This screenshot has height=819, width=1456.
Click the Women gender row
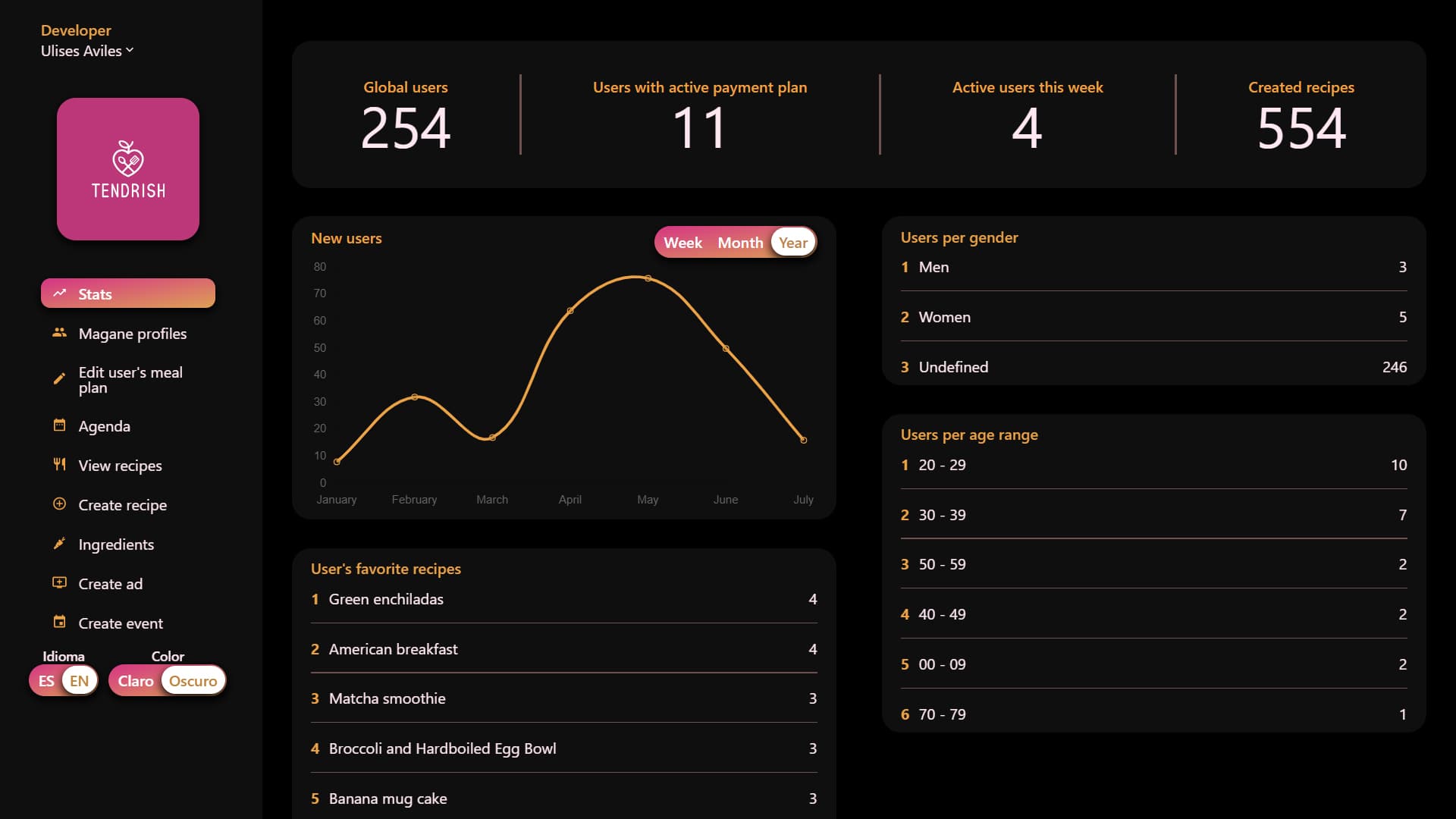coord(1153,317)
